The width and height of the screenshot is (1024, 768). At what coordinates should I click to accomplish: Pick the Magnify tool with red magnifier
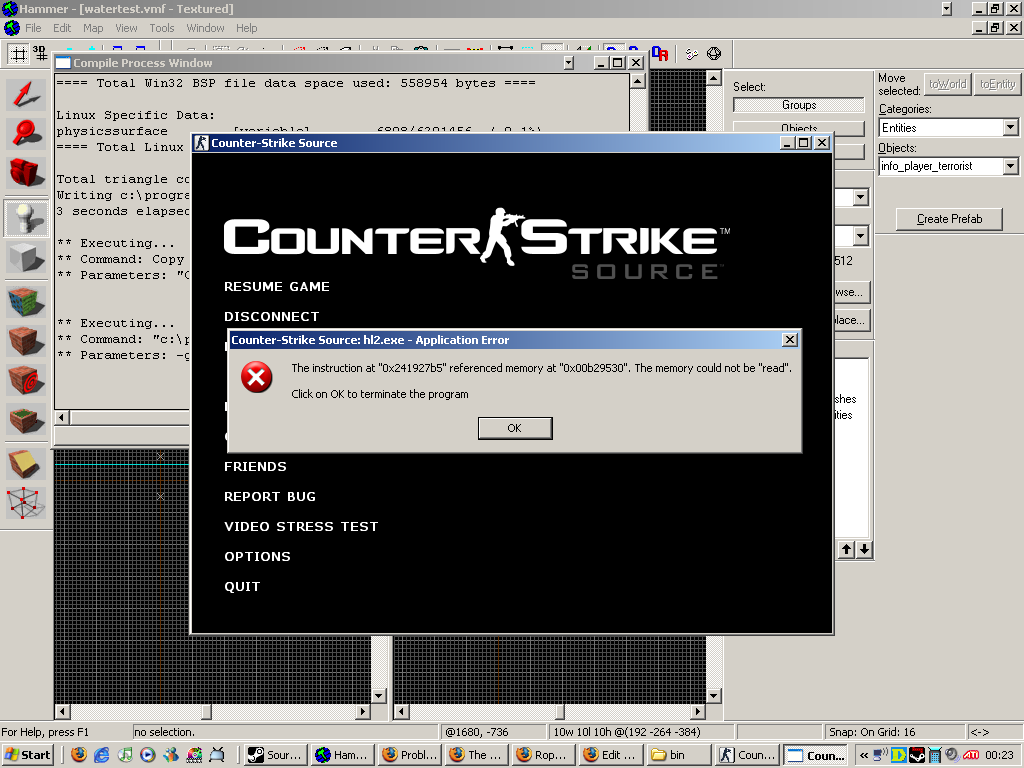[26, 134]
